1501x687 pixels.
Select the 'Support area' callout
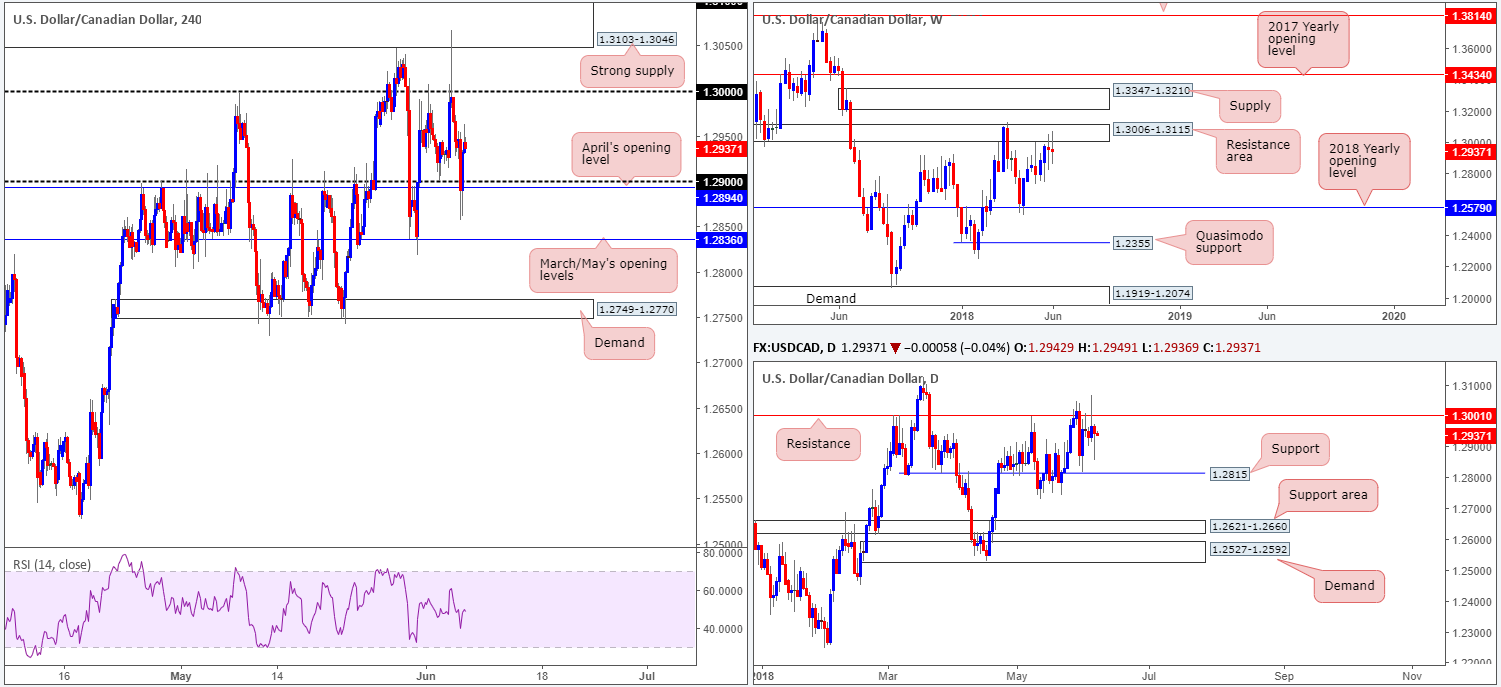(1328, 495)
